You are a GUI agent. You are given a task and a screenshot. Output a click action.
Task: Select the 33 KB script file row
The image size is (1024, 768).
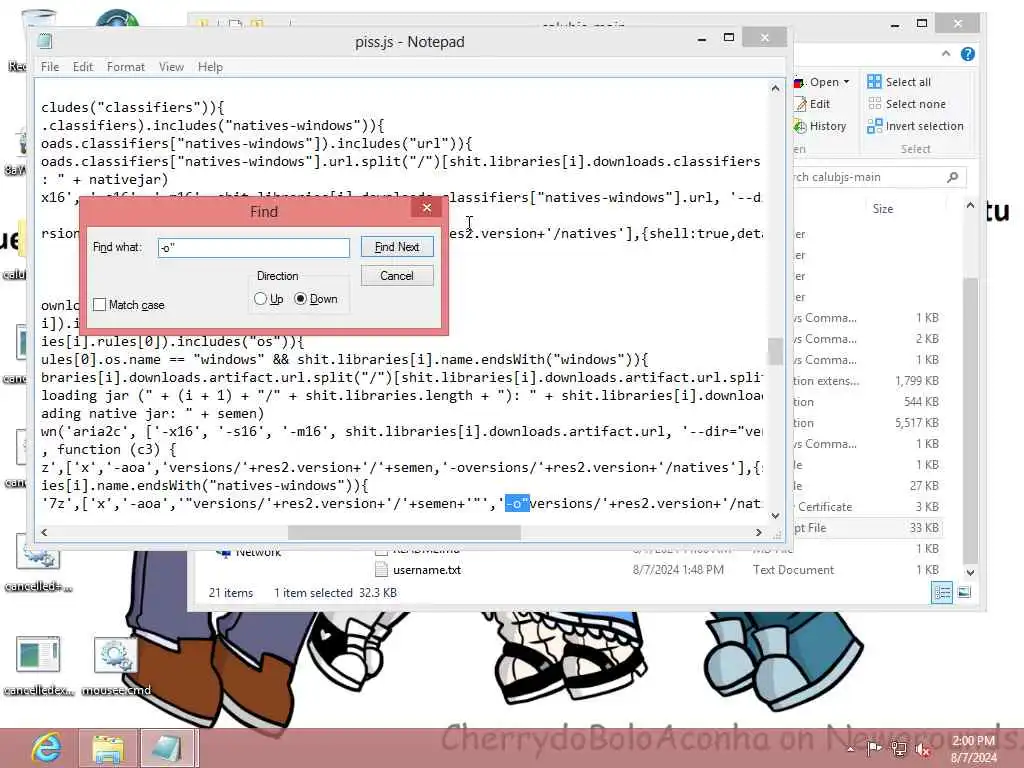point(869,528)
